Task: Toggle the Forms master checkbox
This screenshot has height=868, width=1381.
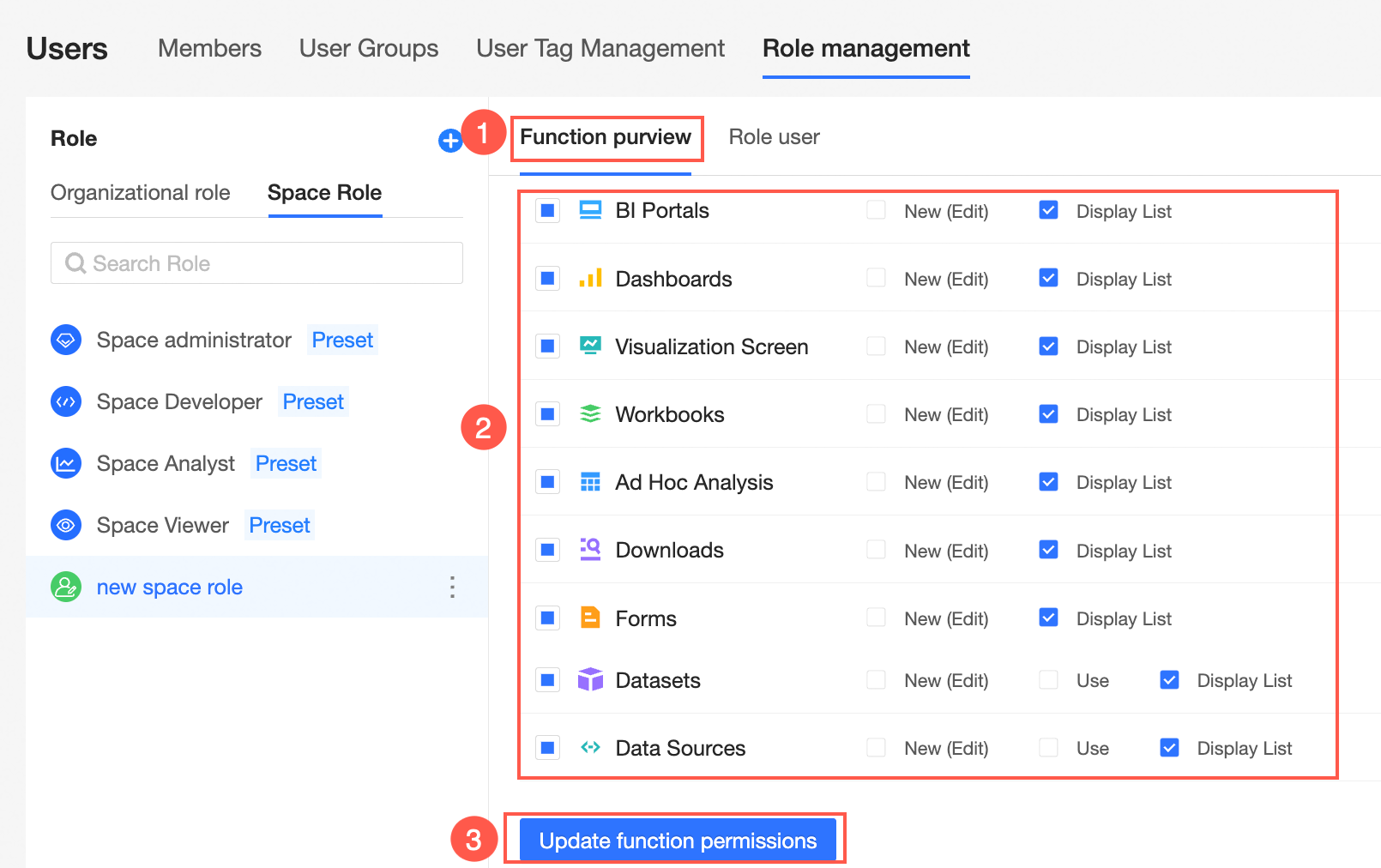Action: [x=547, y=618]
